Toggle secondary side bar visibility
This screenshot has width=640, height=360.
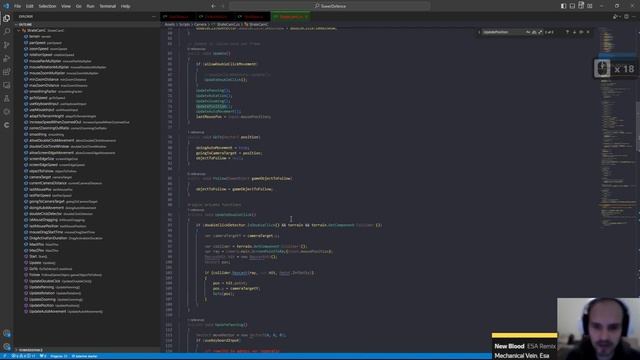tap(581, 6)
